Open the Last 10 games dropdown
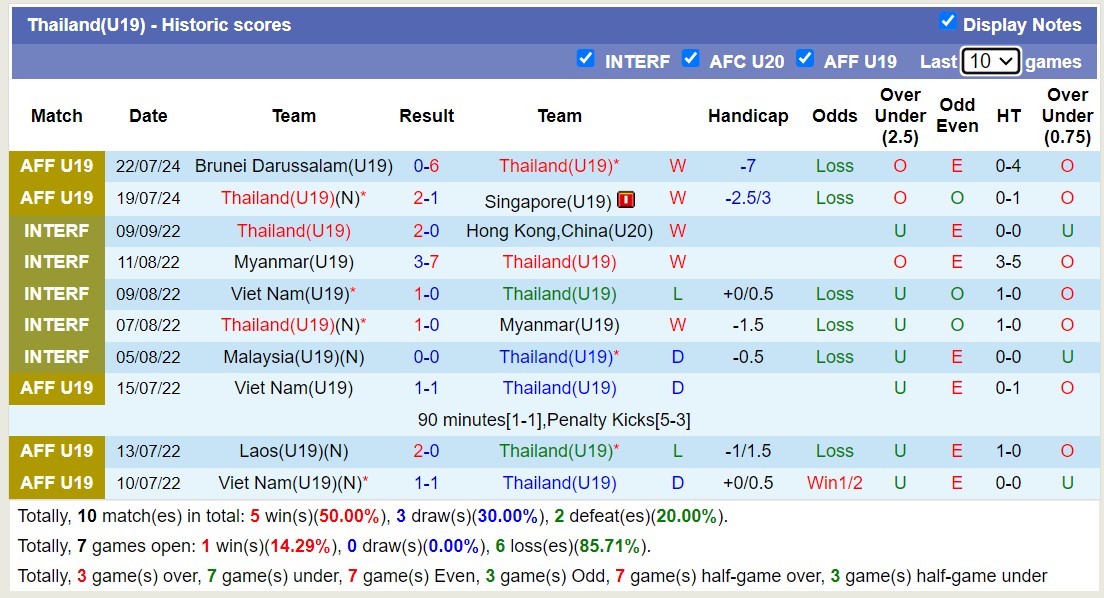Image resolution: width=1104 pixels, height=598 pixels. tap(990, 61)
